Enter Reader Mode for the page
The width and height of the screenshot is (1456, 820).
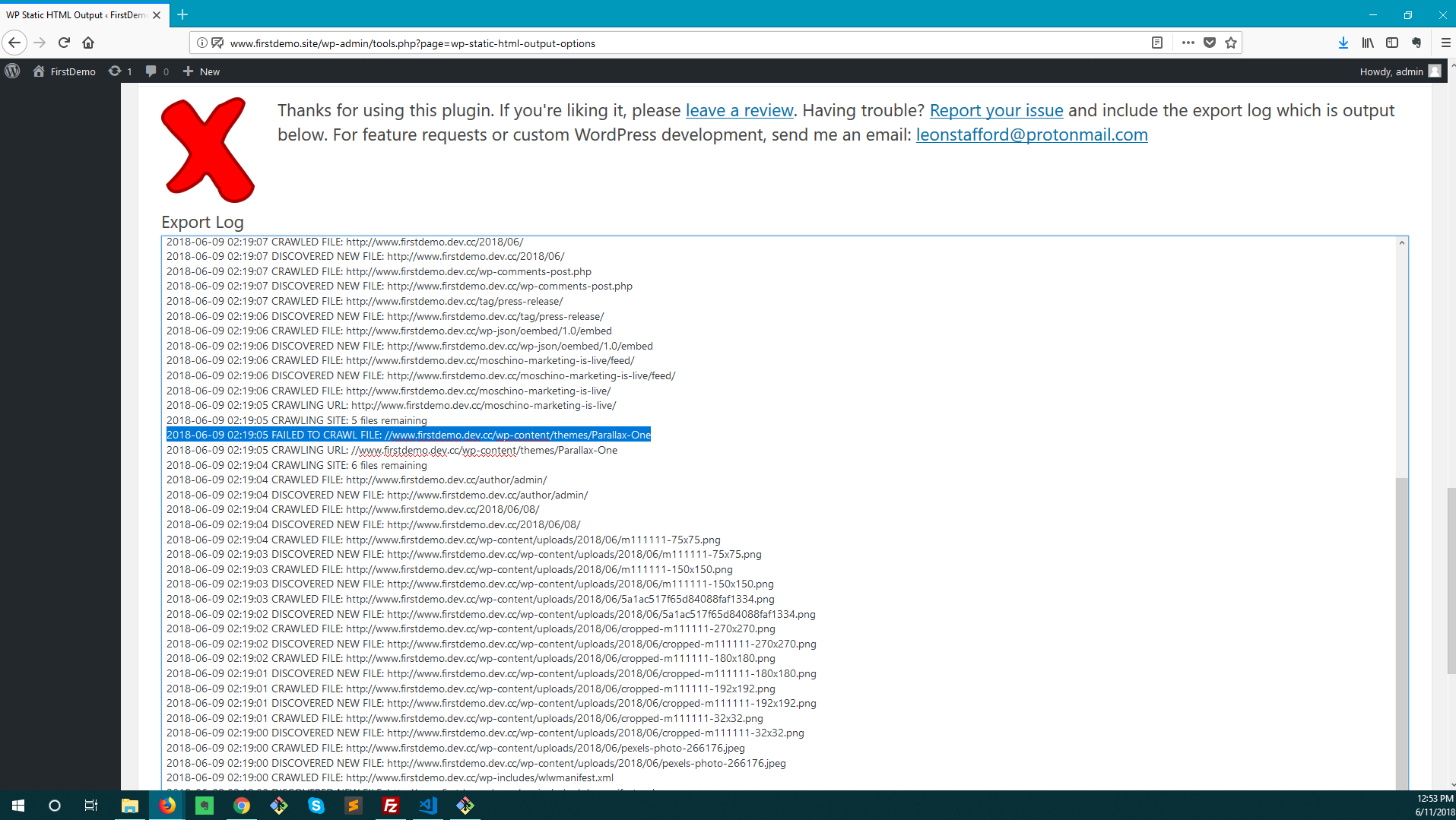[x=1158, y=43]
